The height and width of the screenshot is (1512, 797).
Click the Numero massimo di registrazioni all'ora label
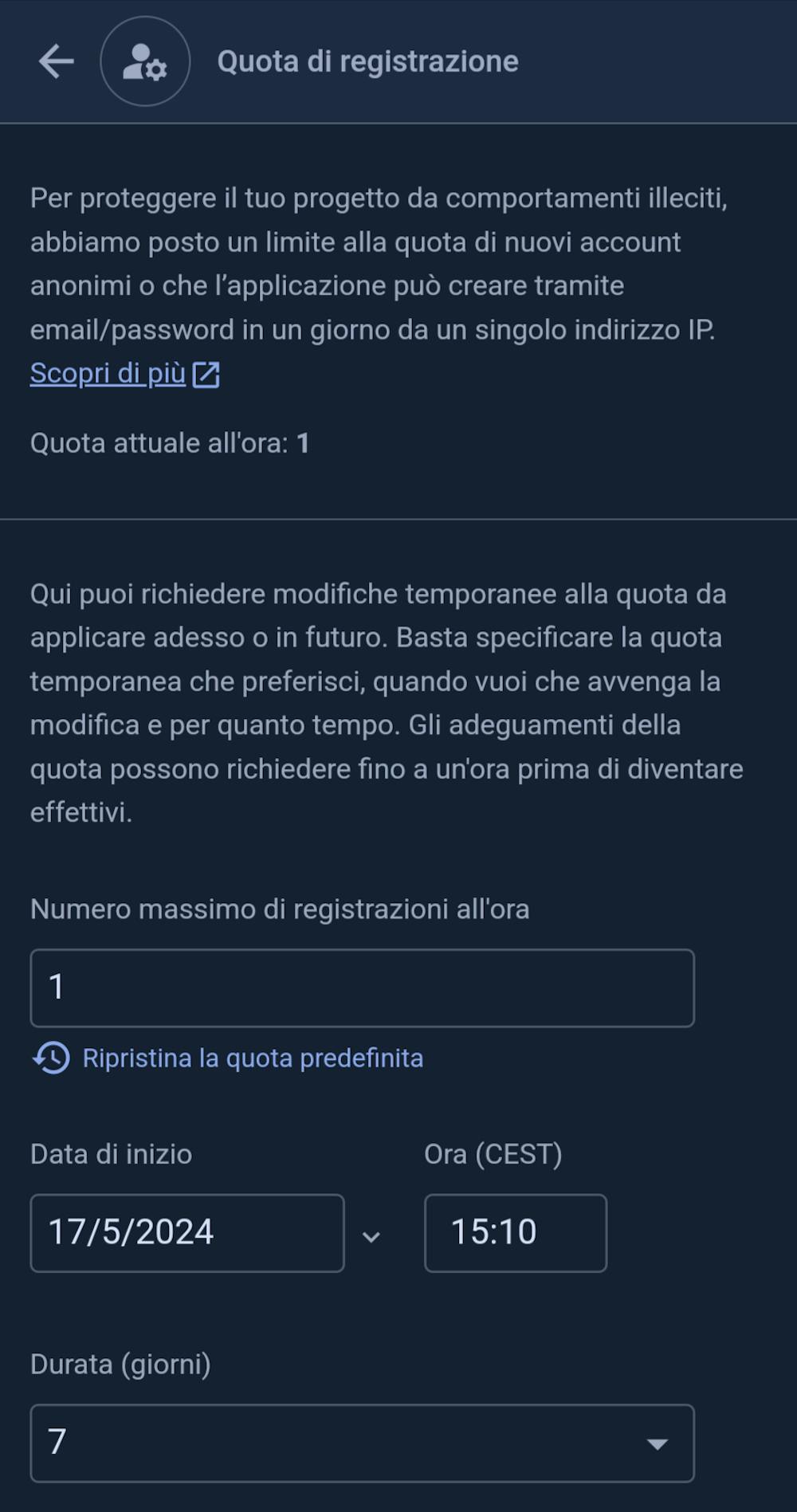(x=280, y=909)
